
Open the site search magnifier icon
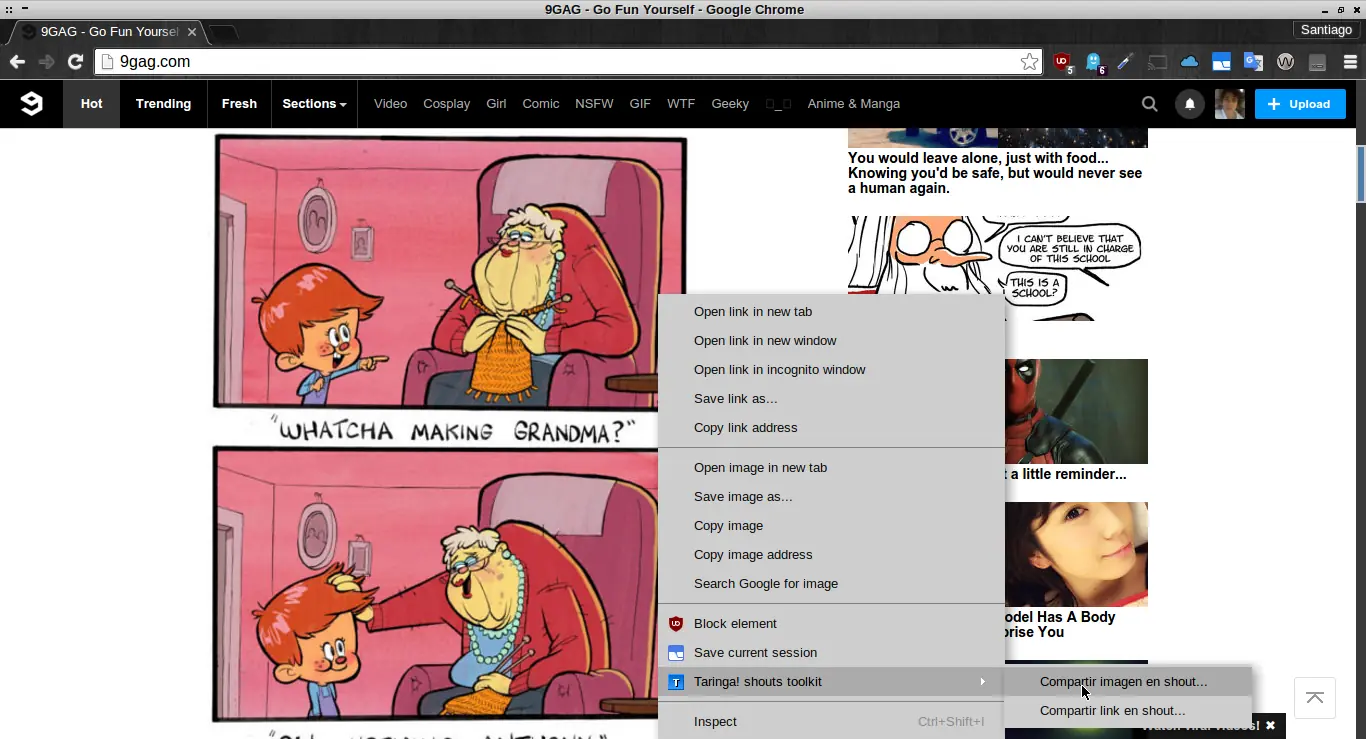pyautogui.click(x=1150, y=104)
